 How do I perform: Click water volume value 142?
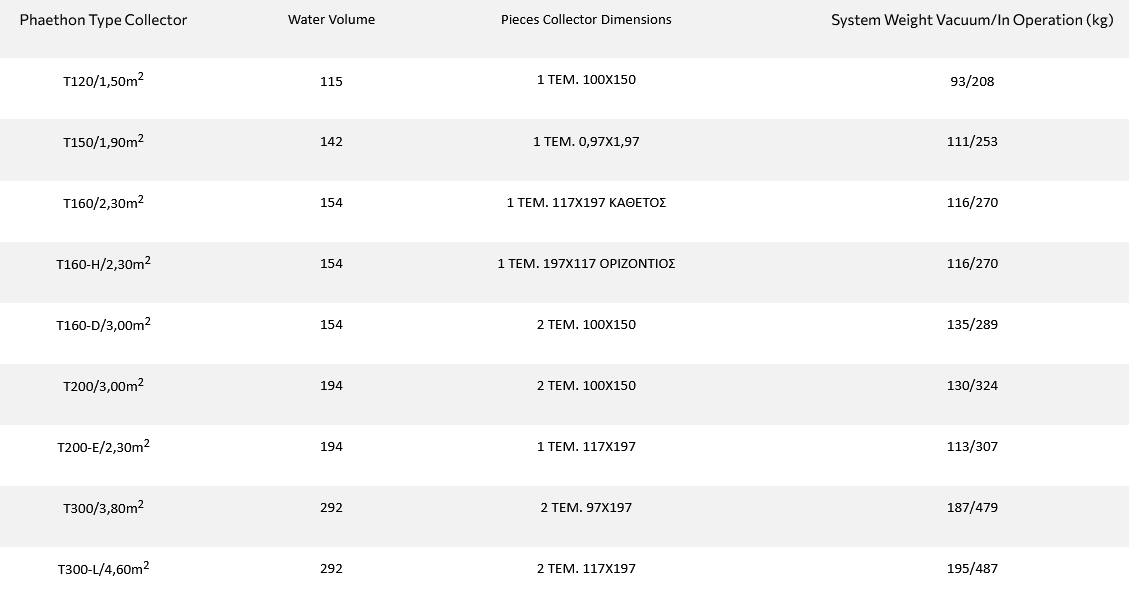click(x=331, y=142)
